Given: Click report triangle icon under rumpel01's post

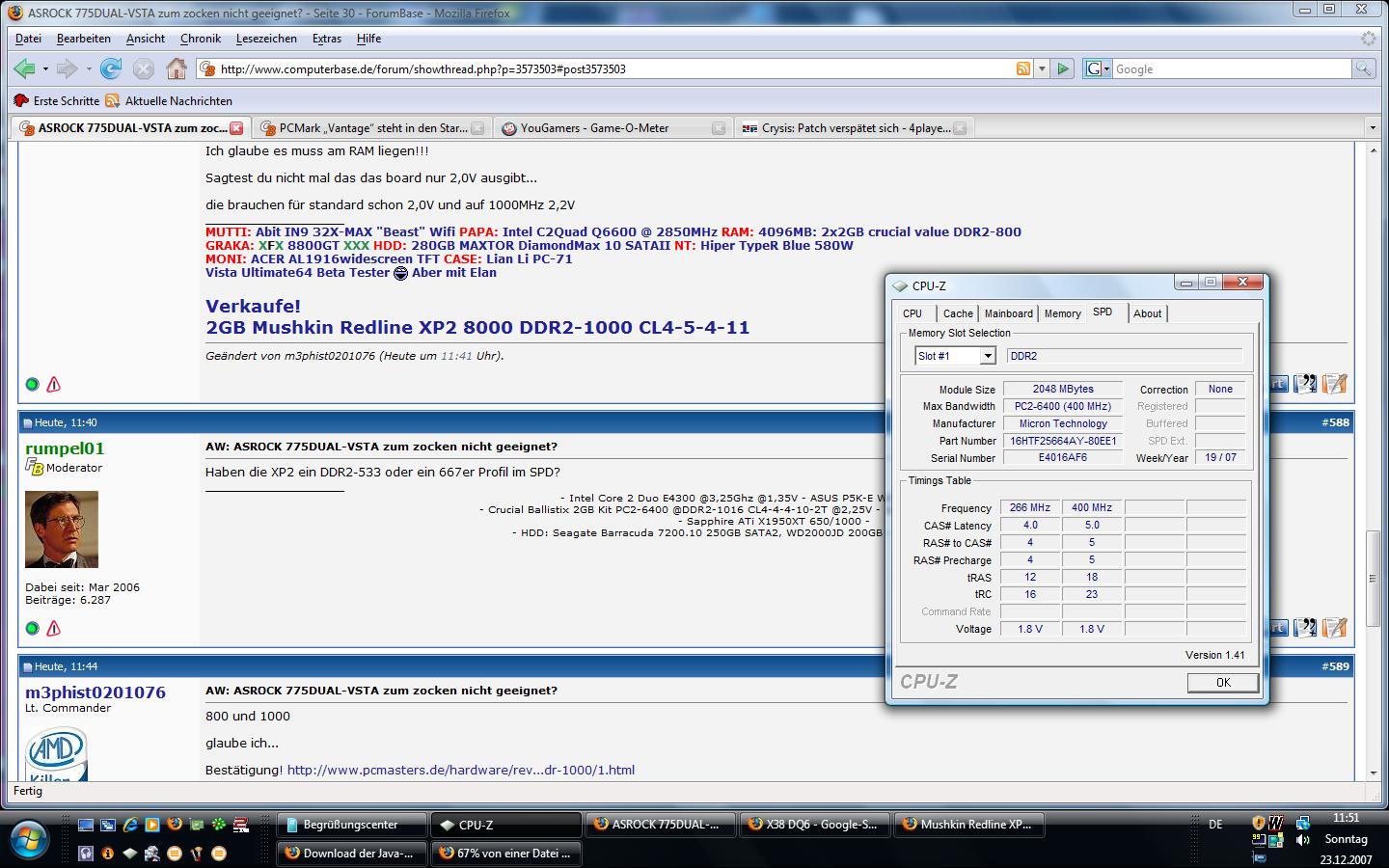Looking at the screenshot, I should [54, 628].
